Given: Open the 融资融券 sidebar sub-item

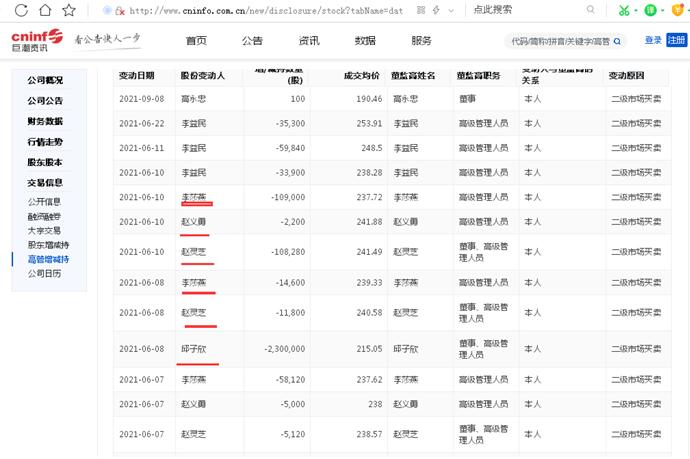Looking at the screenshot, I should pos(44,216).
